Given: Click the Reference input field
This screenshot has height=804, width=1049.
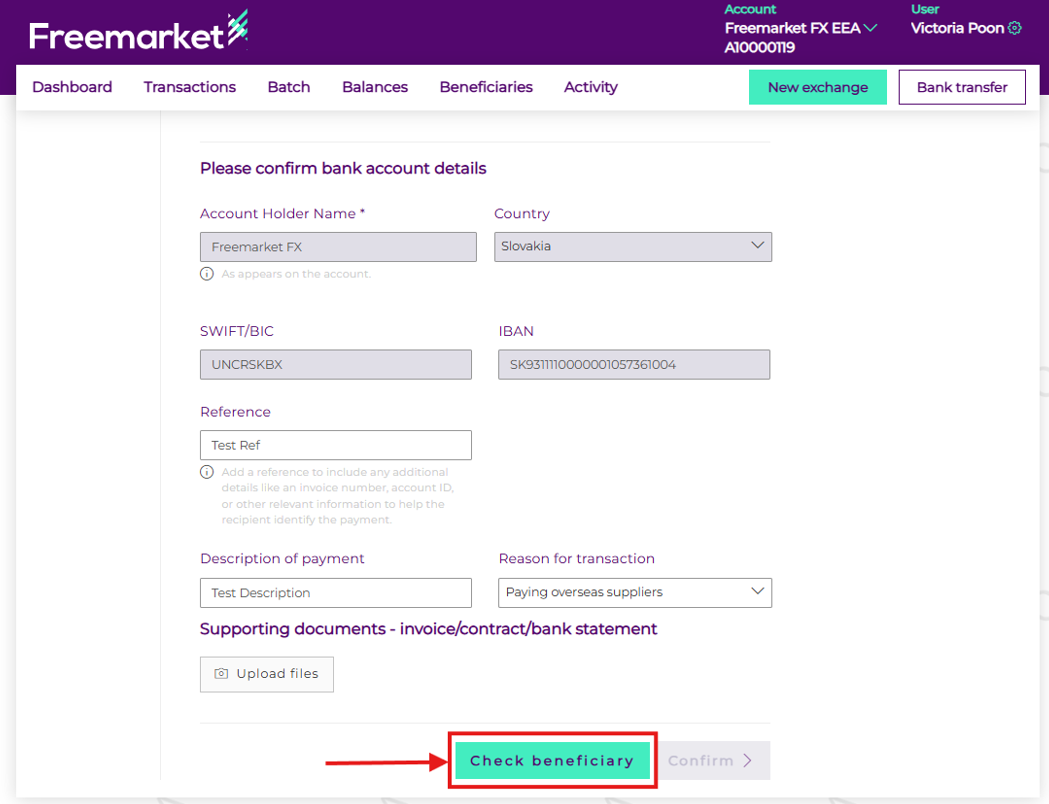Looking at the screenshot, I should [x=335, y=445].
